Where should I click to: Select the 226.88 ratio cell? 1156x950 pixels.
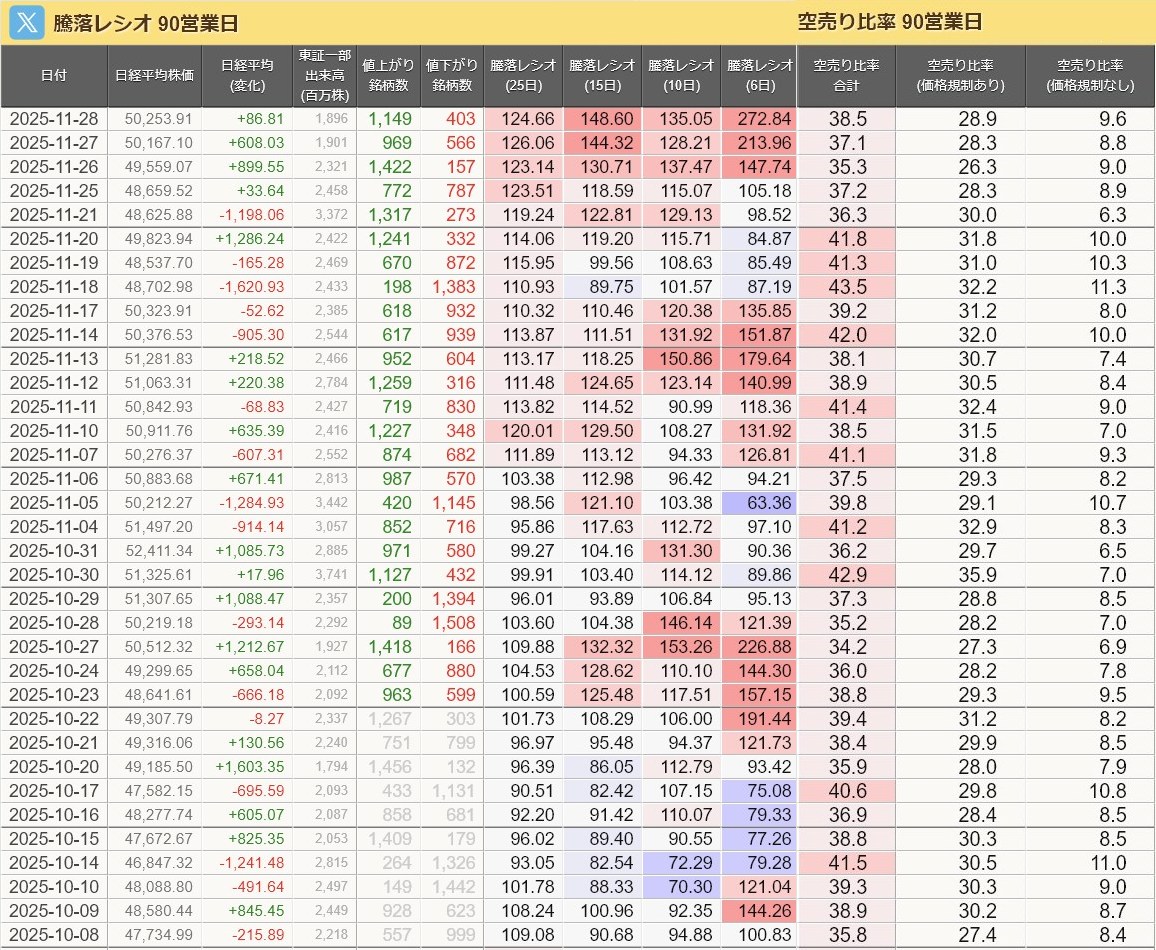(759, 647)
